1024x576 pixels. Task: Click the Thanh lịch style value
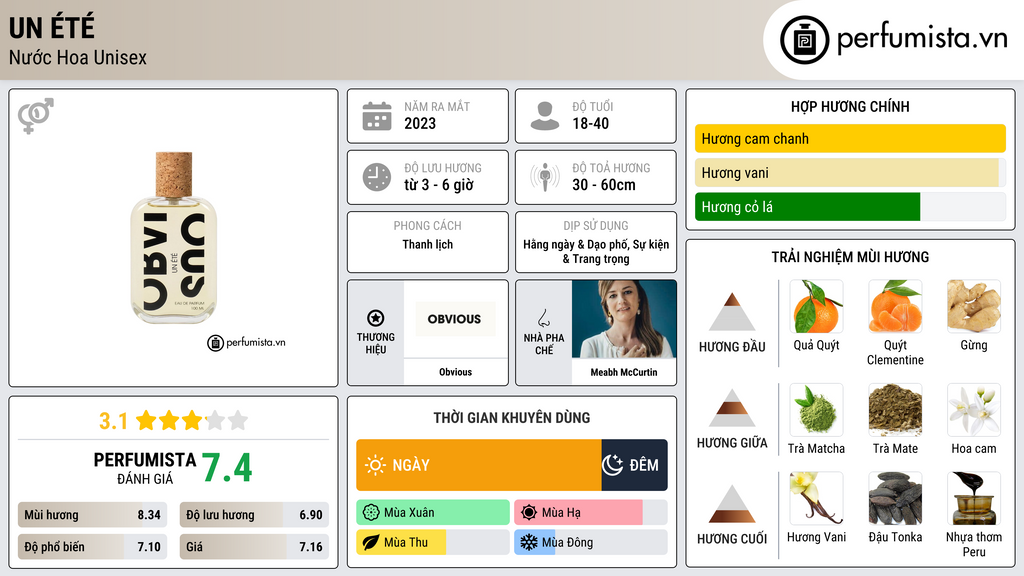(x=428, y=244)
